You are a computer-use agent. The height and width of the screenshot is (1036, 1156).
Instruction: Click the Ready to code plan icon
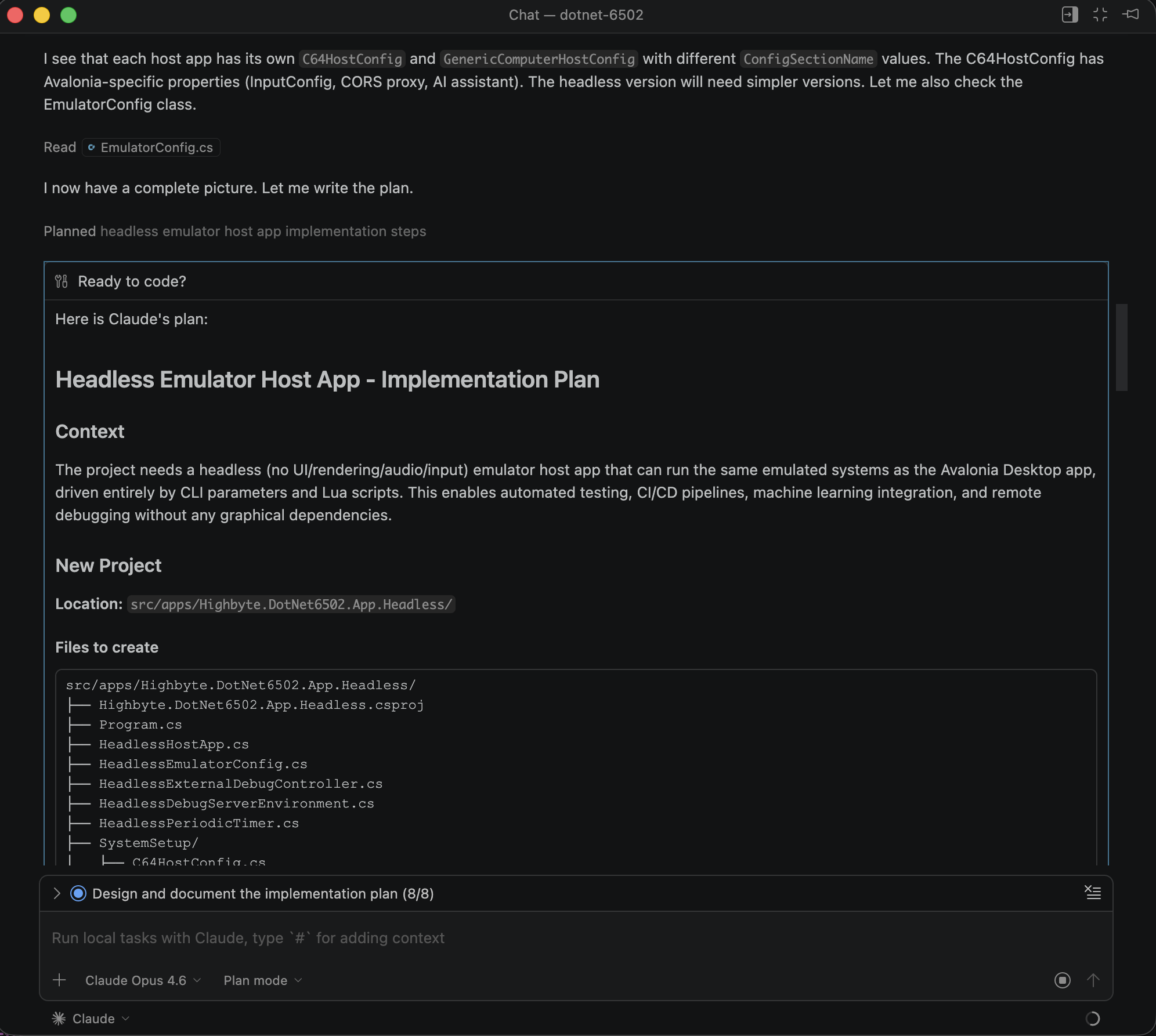[x=62, y=281]
